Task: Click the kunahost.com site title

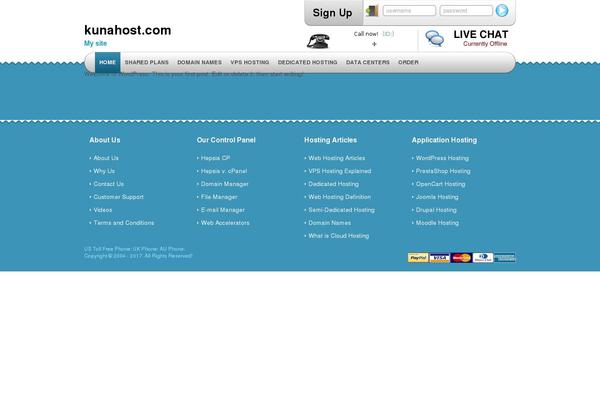Action: coord(127,30)
